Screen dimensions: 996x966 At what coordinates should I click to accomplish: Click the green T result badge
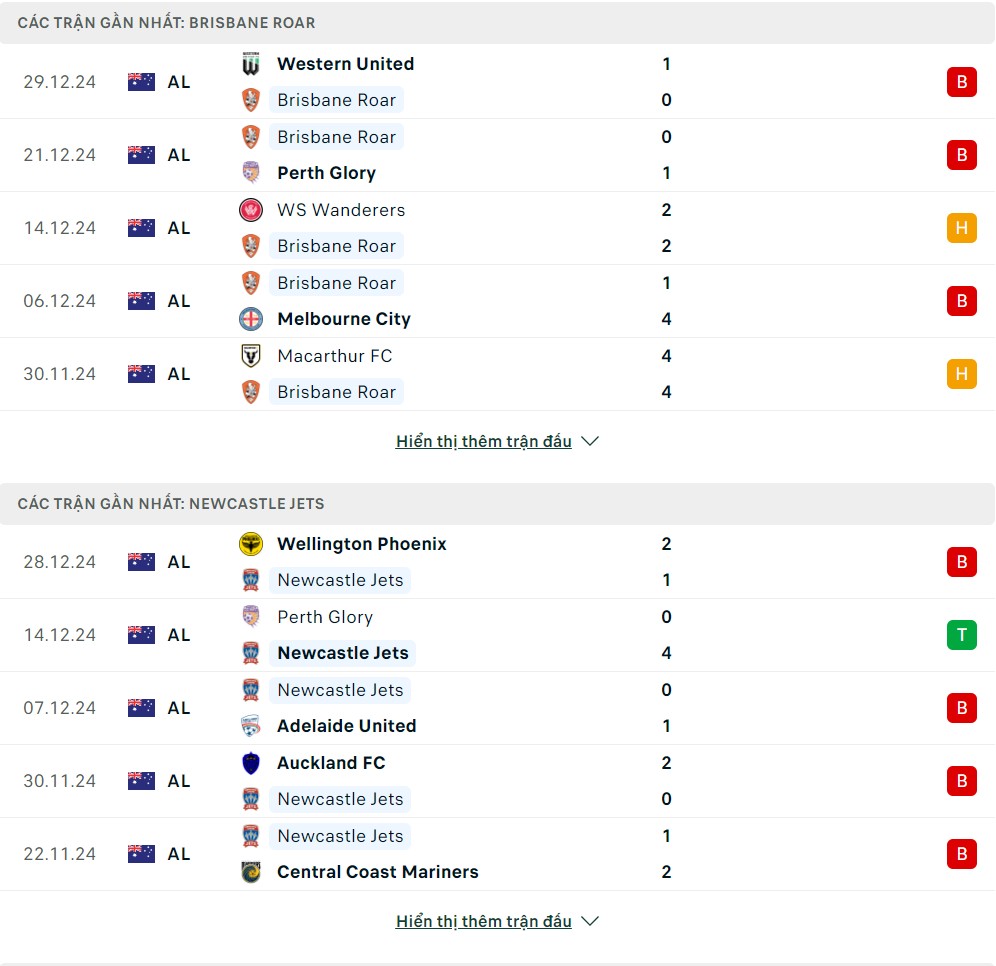(962, 635)
